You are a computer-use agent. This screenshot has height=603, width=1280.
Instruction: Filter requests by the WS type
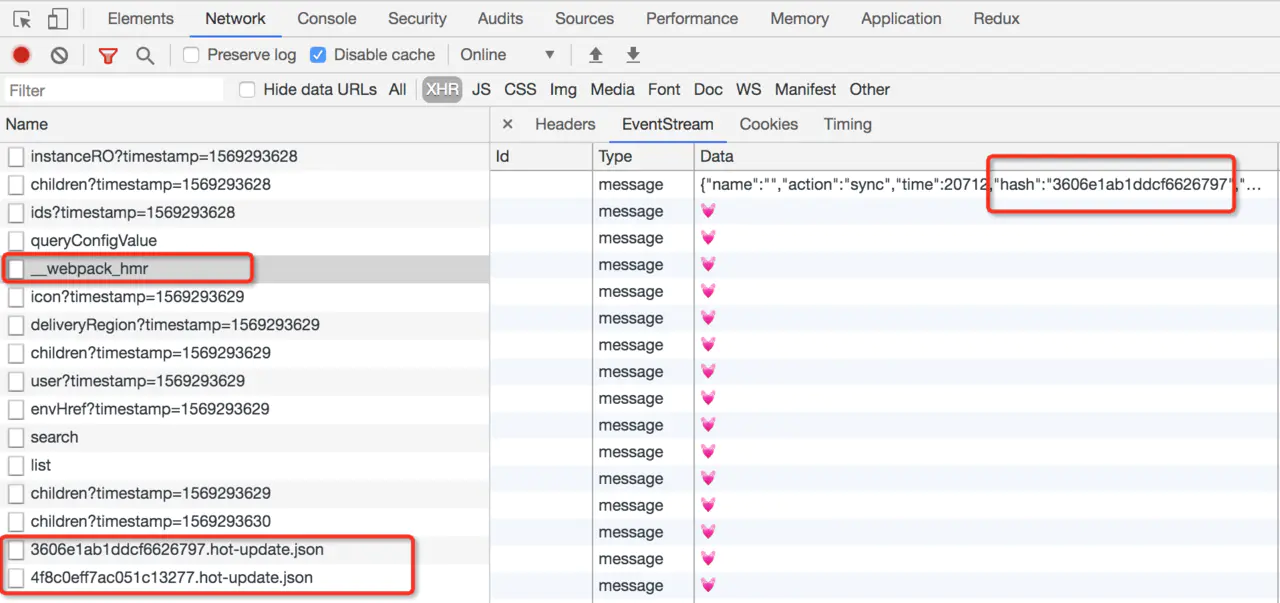748,89
